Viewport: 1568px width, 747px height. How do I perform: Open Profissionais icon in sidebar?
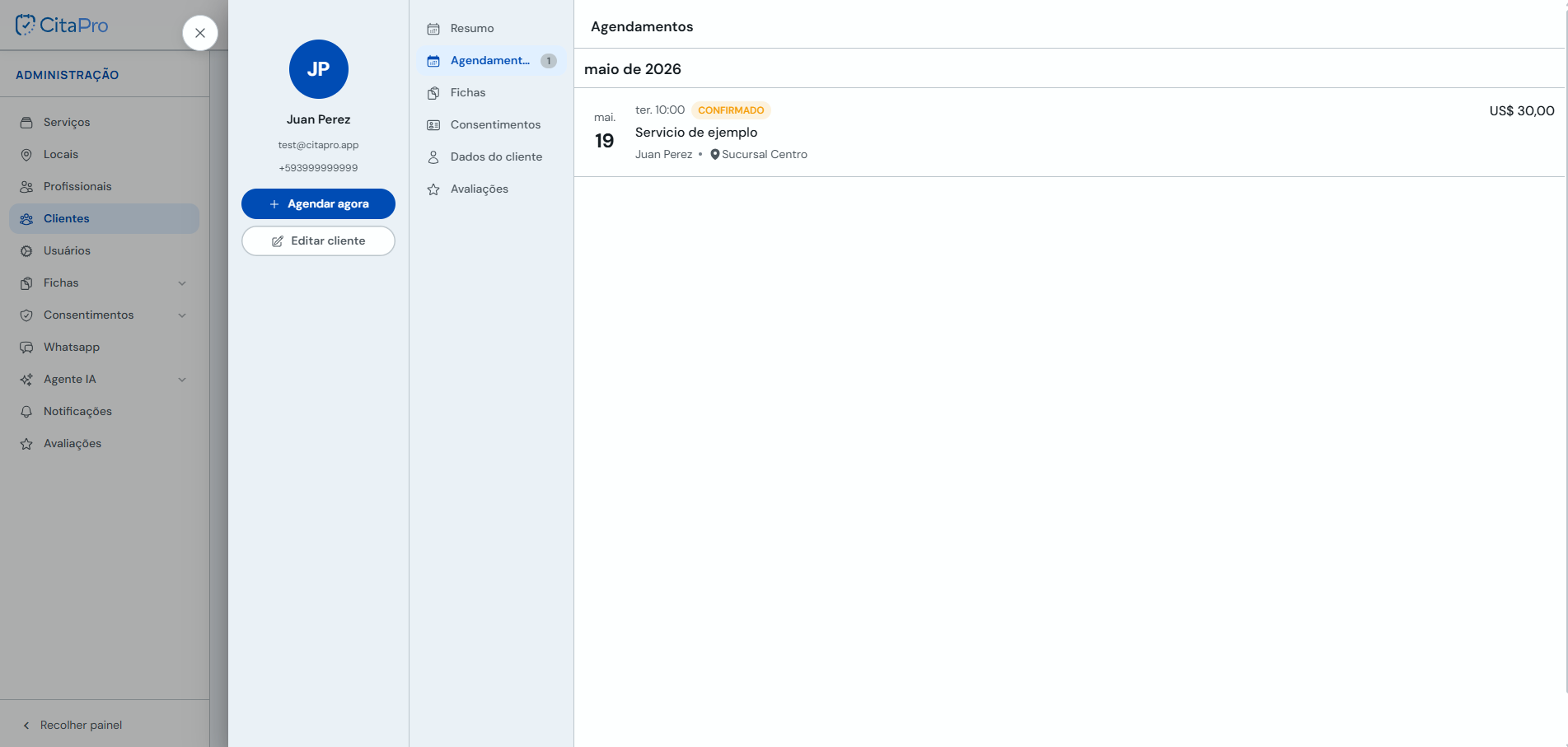click(x=26, y=186)
